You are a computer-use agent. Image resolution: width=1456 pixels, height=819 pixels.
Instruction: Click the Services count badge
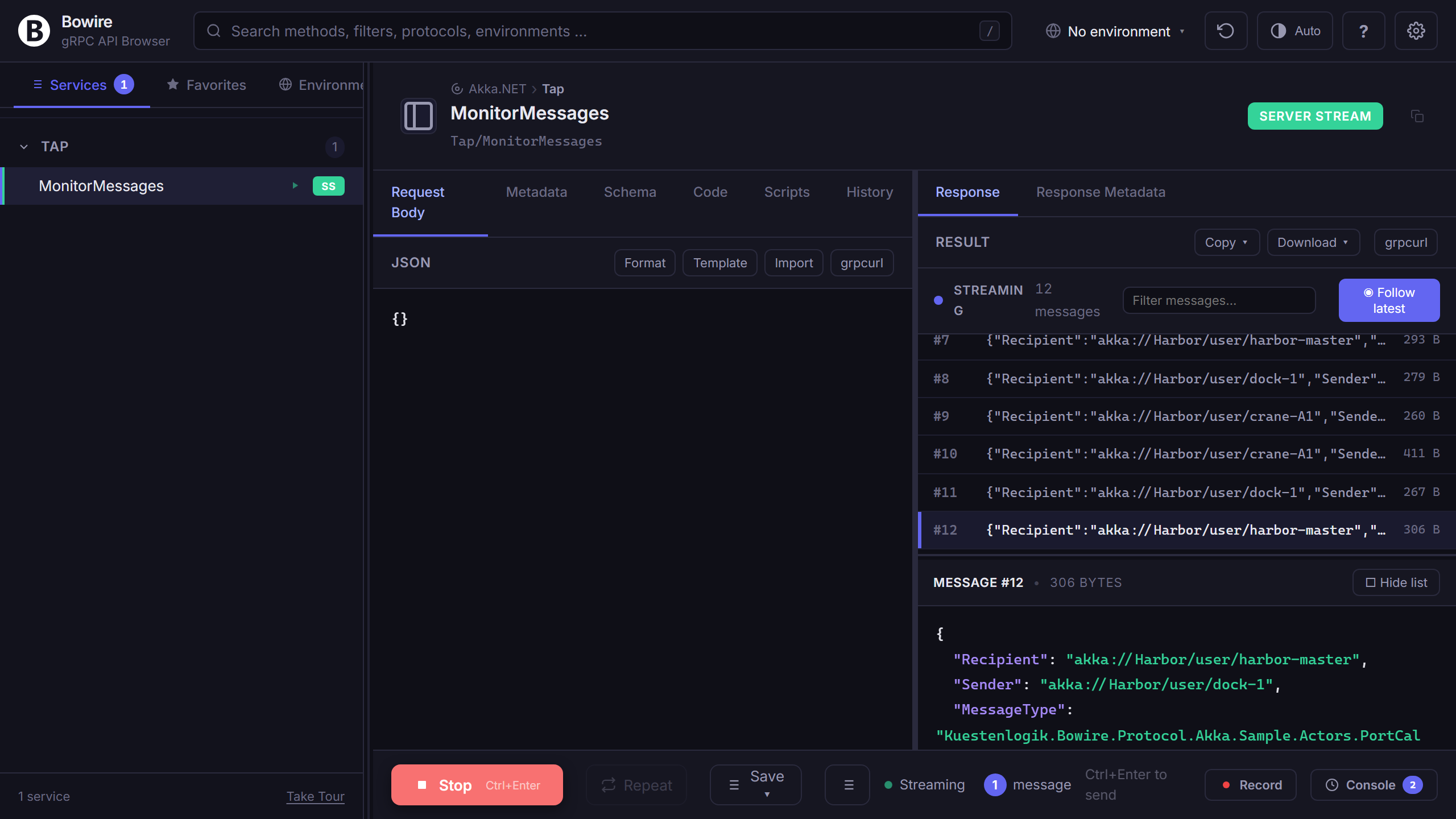124,85
